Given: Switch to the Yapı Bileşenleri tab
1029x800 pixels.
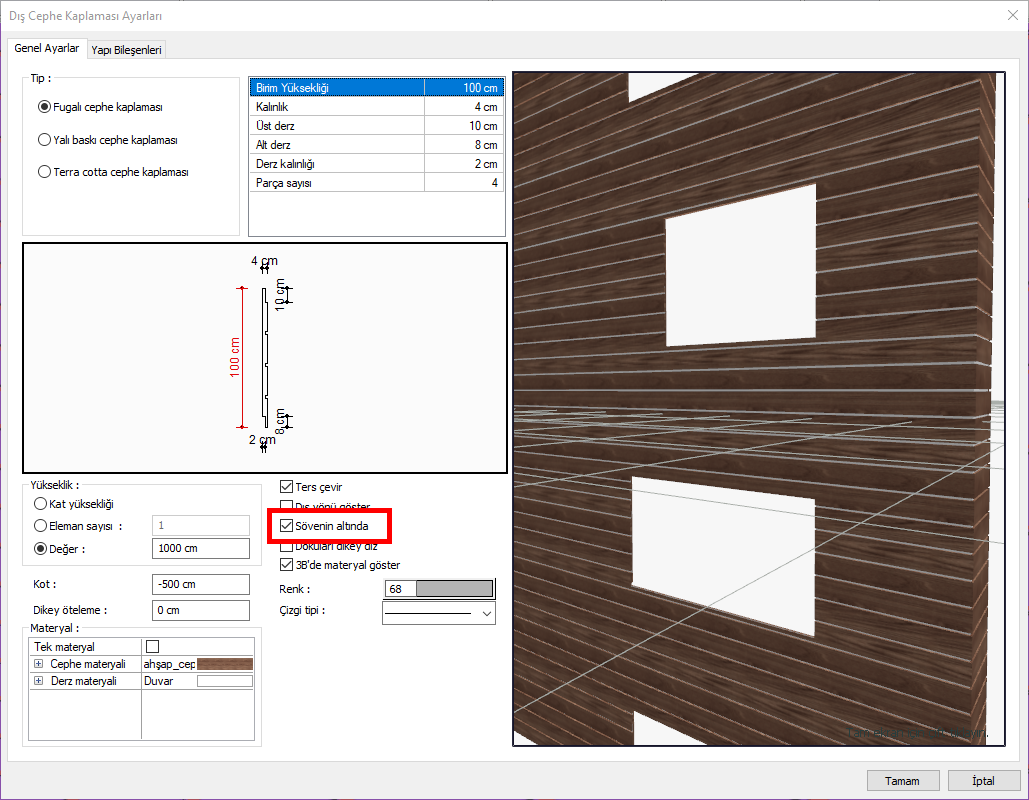Looking at the screenshot, I should click(x=126, y=49).
